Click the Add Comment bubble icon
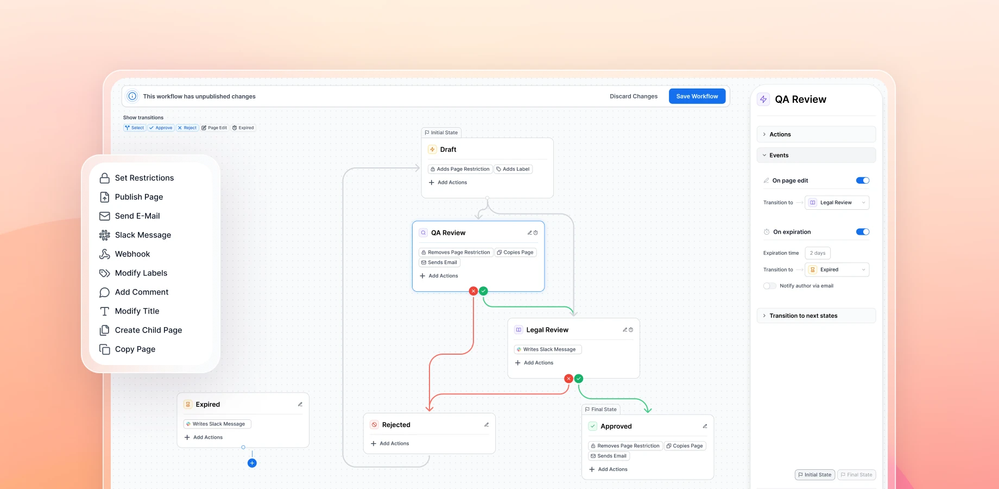This screenshot has height=489, width=999. pyautogui.click(x=104, y=292)
